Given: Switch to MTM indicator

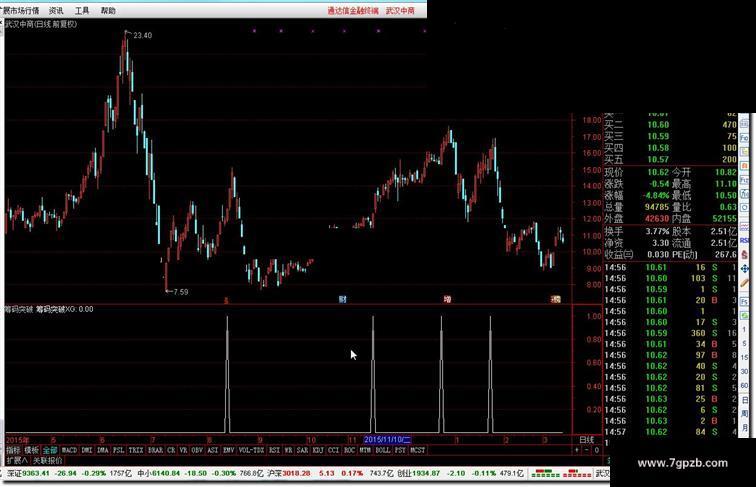Looking at the screenshot, I should 365,450.
